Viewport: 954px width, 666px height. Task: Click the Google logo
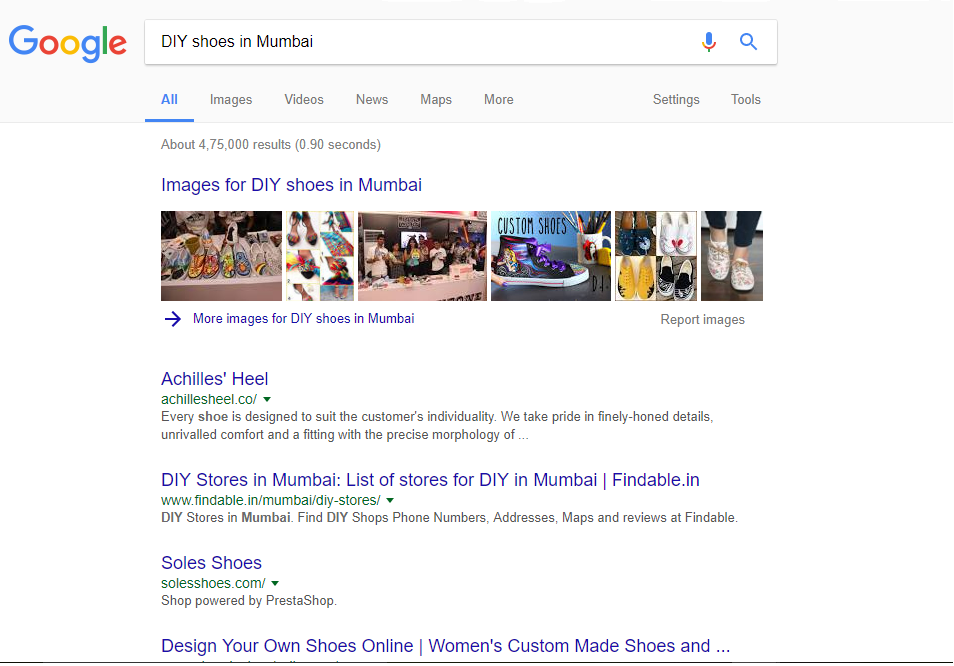pos(67,43)
